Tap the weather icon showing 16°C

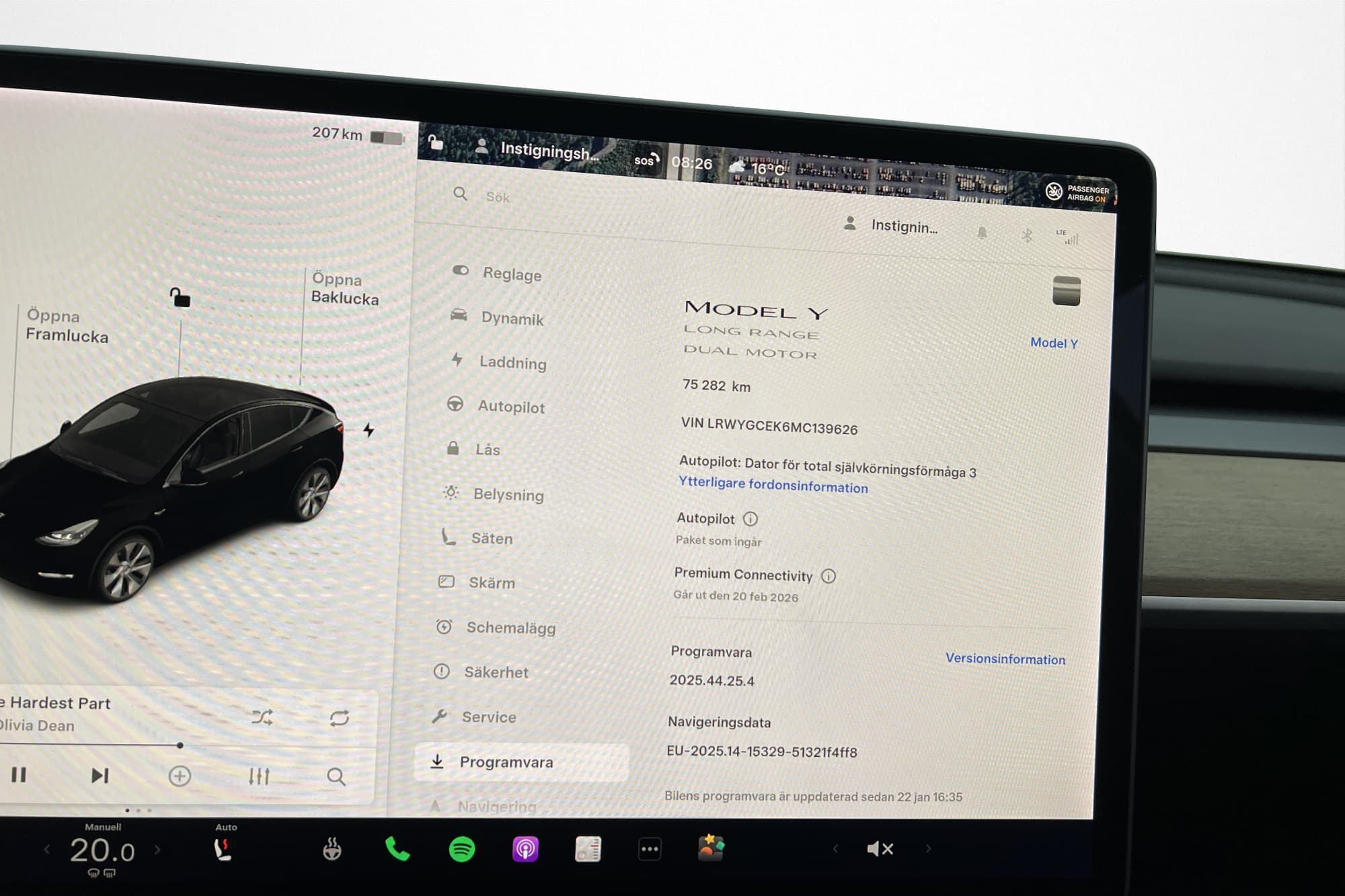(737, 166)
